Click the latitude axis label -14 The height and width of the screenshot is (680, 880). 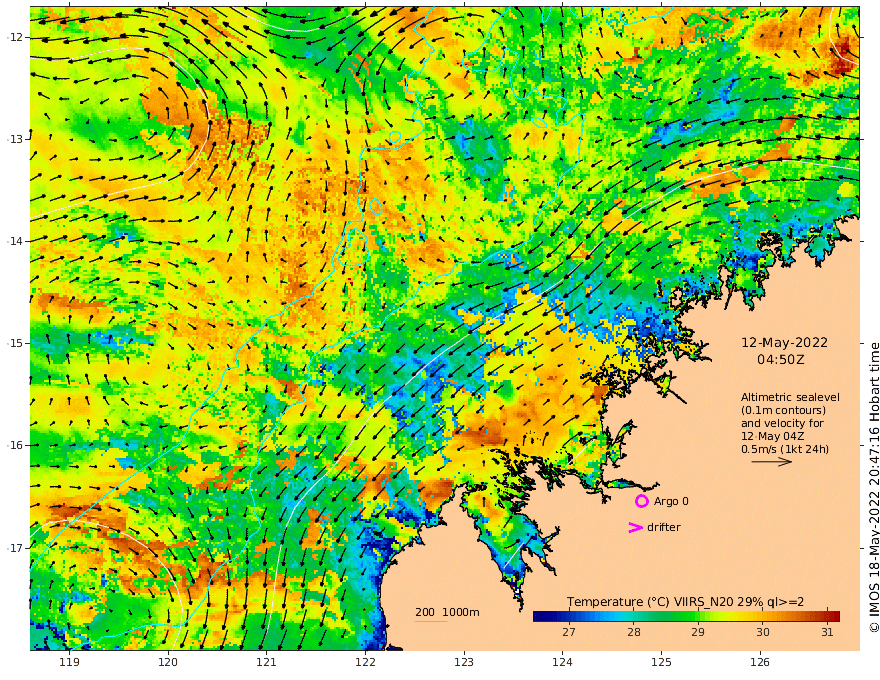pos(15,241)
